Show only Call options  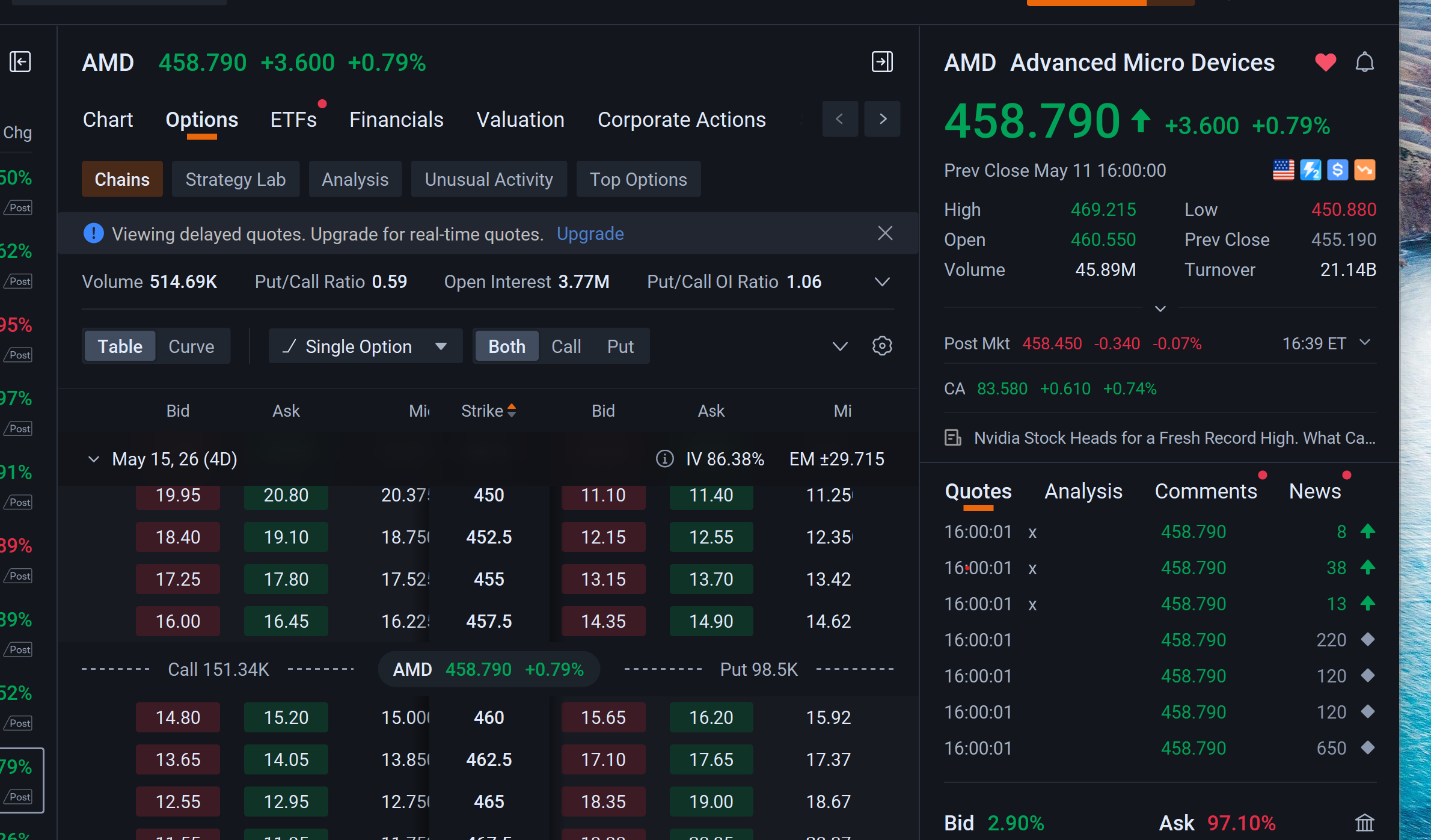point(566,346)
